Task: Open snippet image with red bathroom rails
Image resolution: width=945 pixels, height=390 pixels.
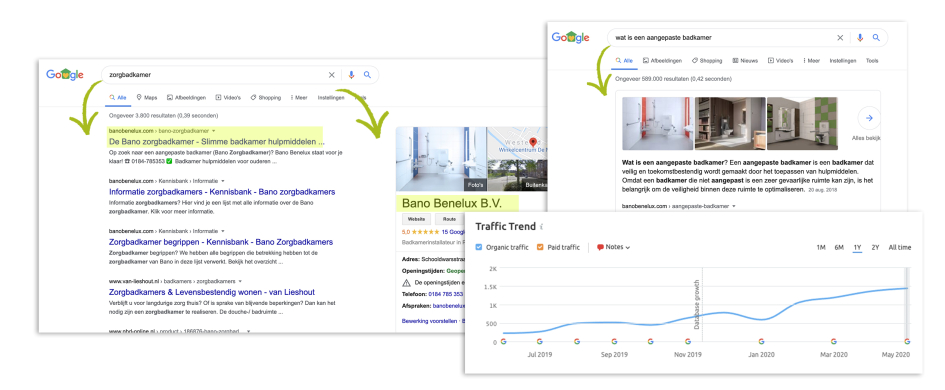Action: [x=658, y=123]
